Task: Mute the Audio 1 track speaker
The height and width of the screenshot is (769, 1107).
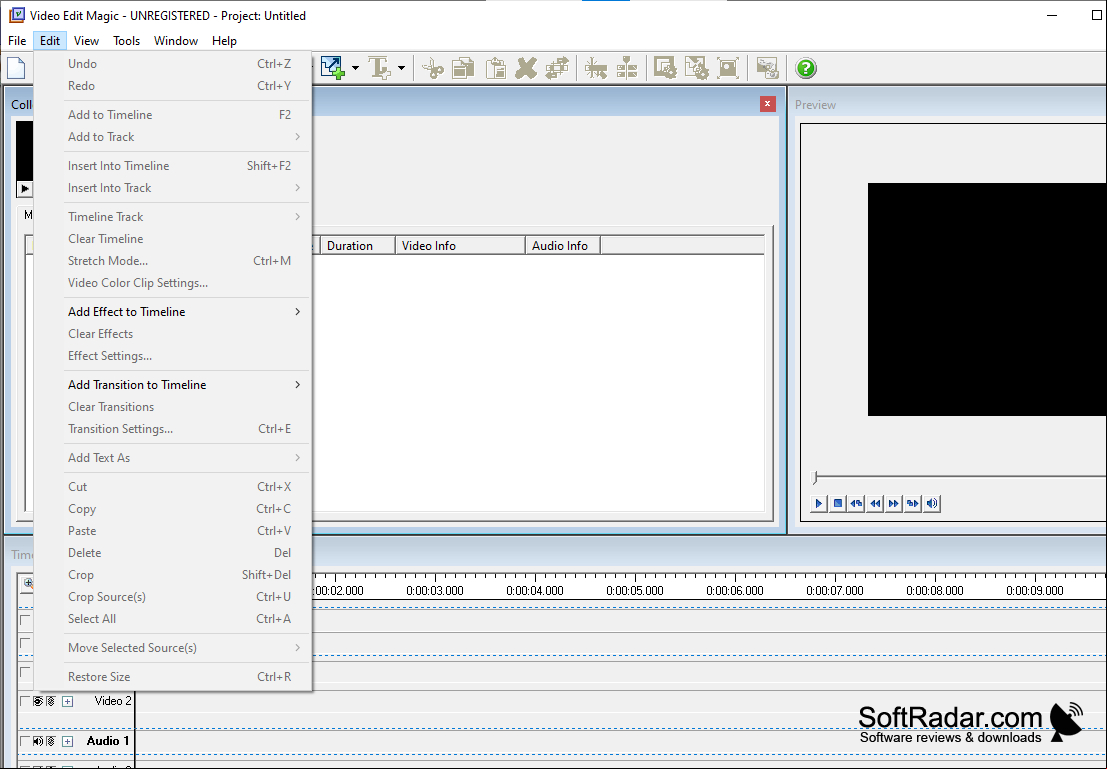Action: [x=38, y=741]
